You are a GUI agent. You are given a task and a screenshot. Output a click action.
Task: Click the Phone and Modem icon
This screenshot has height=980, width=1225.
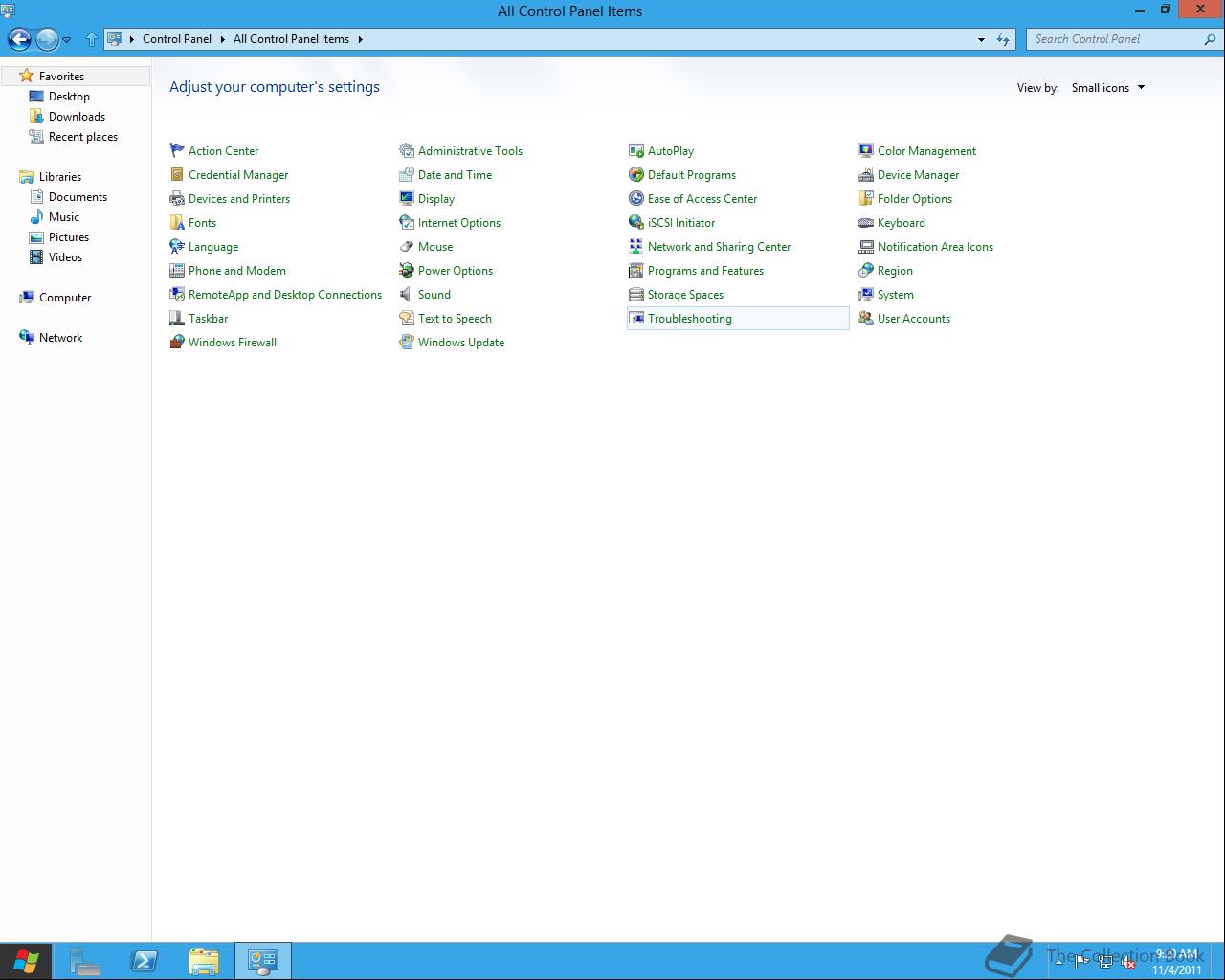pyautogui.click(x=177, y=270)
